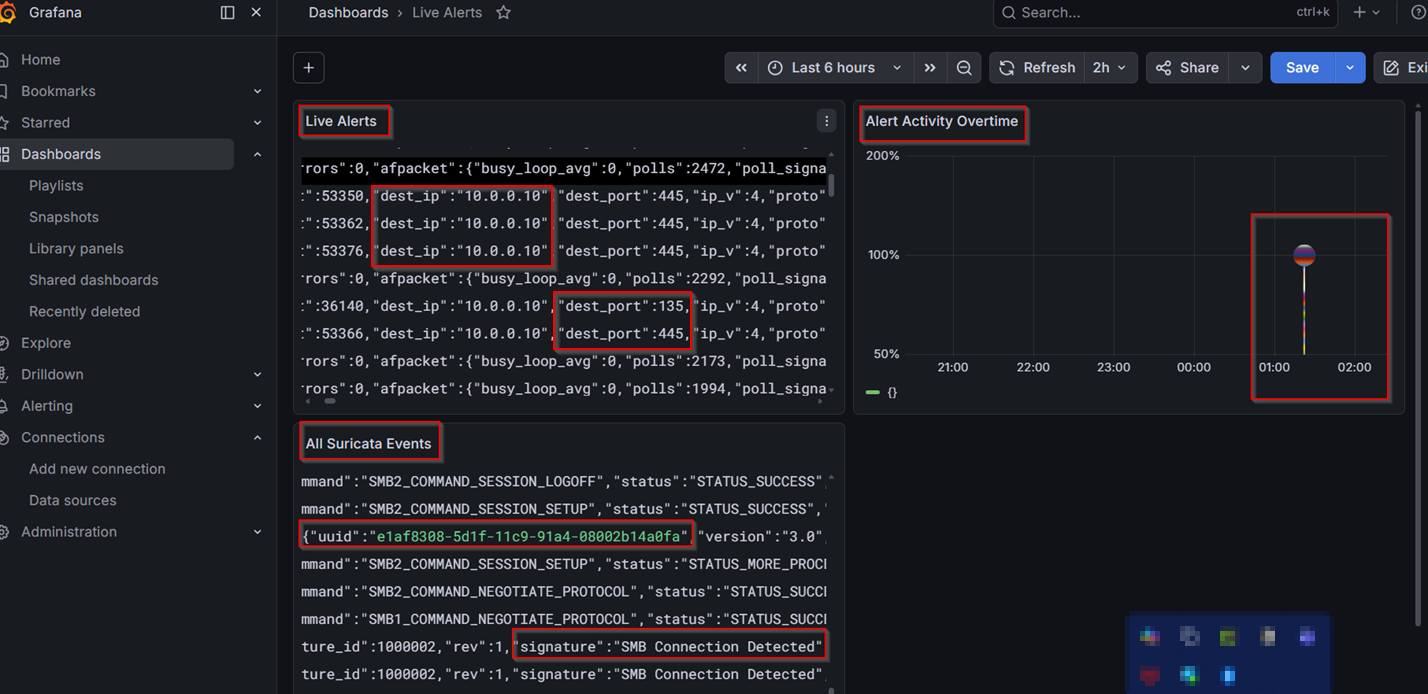The height and width of the screenshot is (694, 1428).
Task: Open the Live Alerts panel three-dot menu
Action: click(x=826, y=121)
